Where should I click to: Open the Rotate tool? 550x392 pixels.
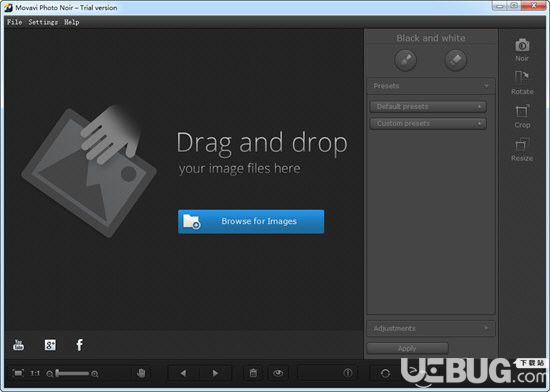coord(522,83)
